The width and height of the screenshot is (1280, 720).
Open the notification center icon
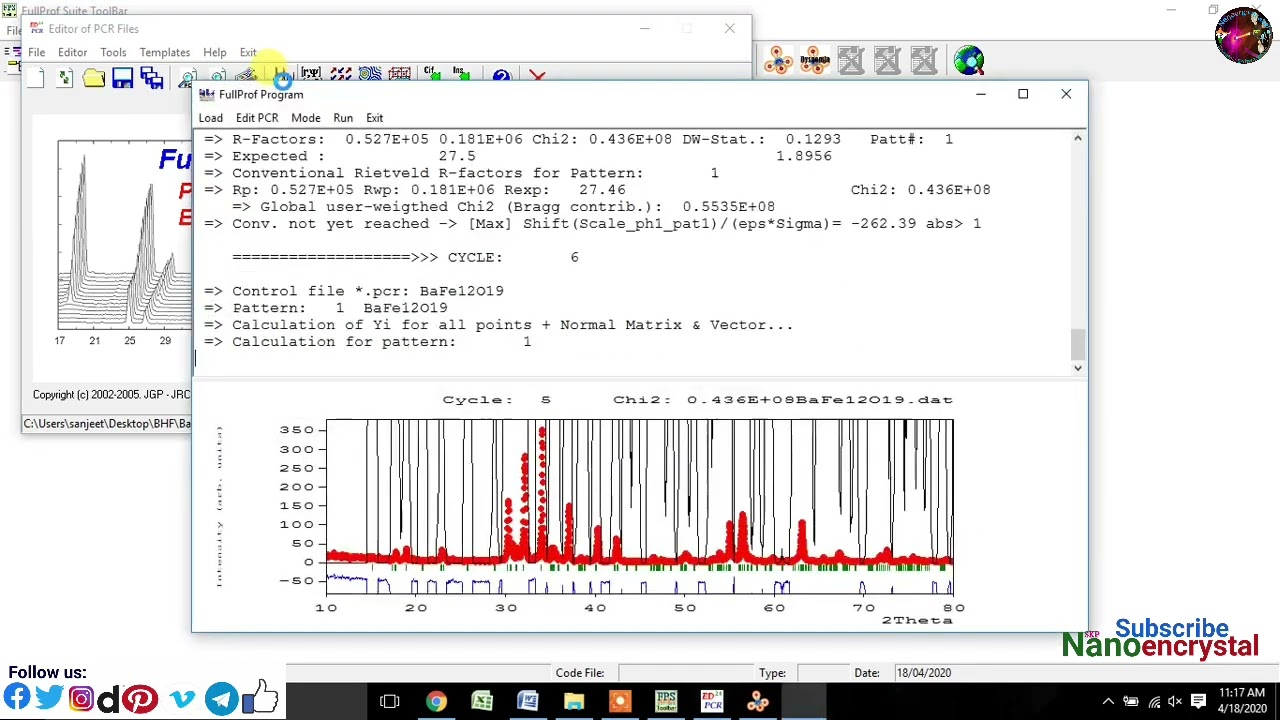[x=1198, y=701]
